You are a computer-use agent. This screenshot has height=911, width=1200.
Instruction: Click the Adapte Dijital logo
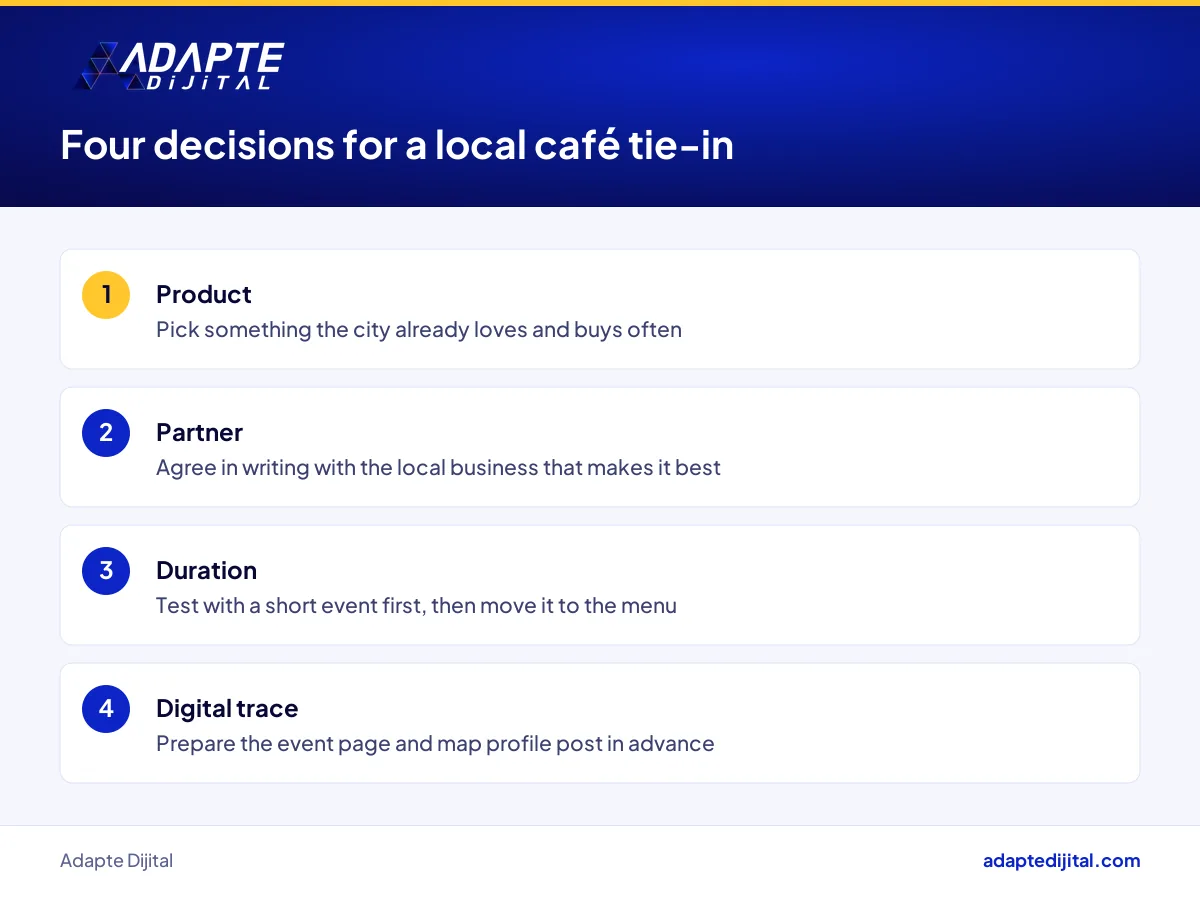click(180, 67)
